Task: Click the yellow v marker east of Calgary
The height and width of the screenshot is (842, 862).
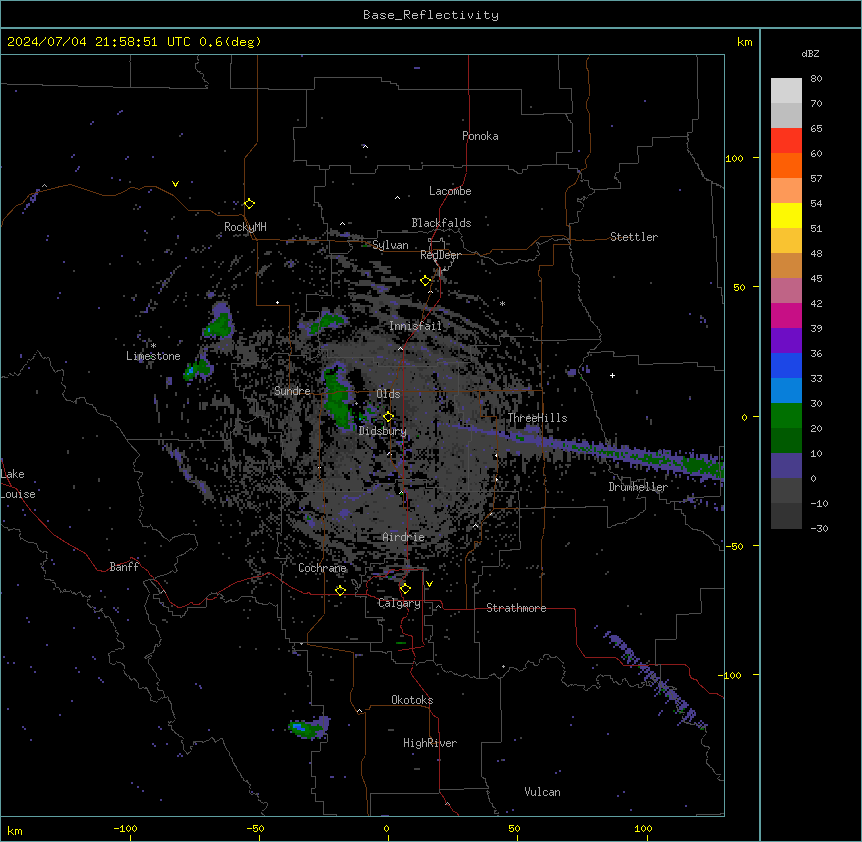Action: click(429, 584)
